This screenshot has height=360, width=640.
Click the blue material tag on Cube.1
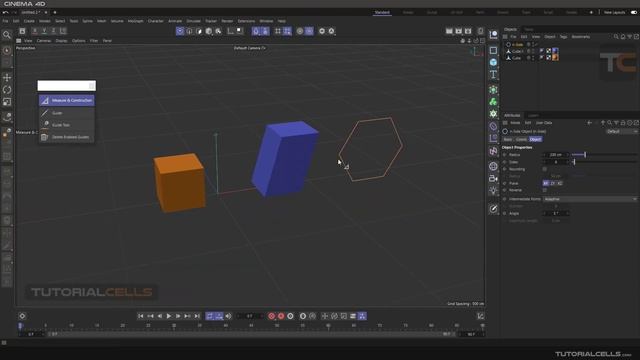click(x=555, y=51)
